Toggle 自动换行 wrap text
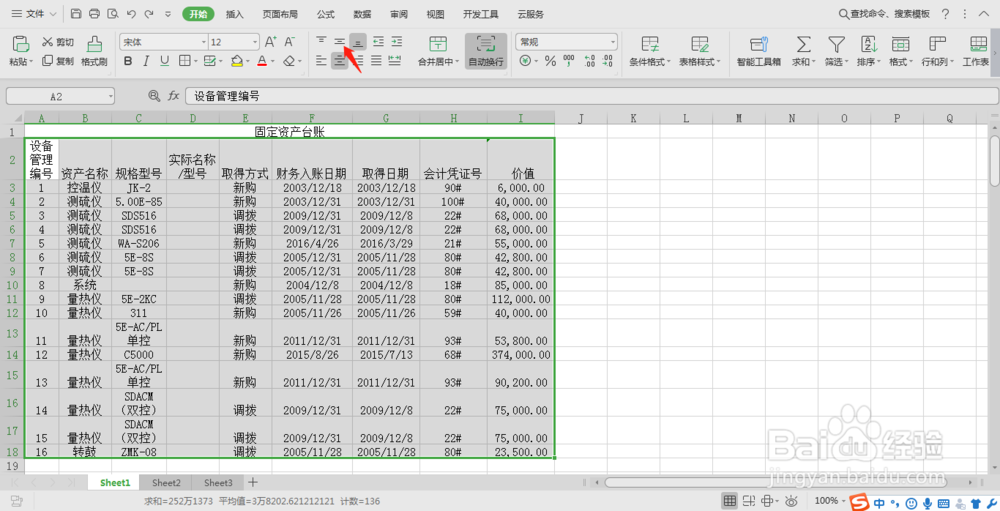This screenshot has height=511, width=1000. tap(486, 51)
